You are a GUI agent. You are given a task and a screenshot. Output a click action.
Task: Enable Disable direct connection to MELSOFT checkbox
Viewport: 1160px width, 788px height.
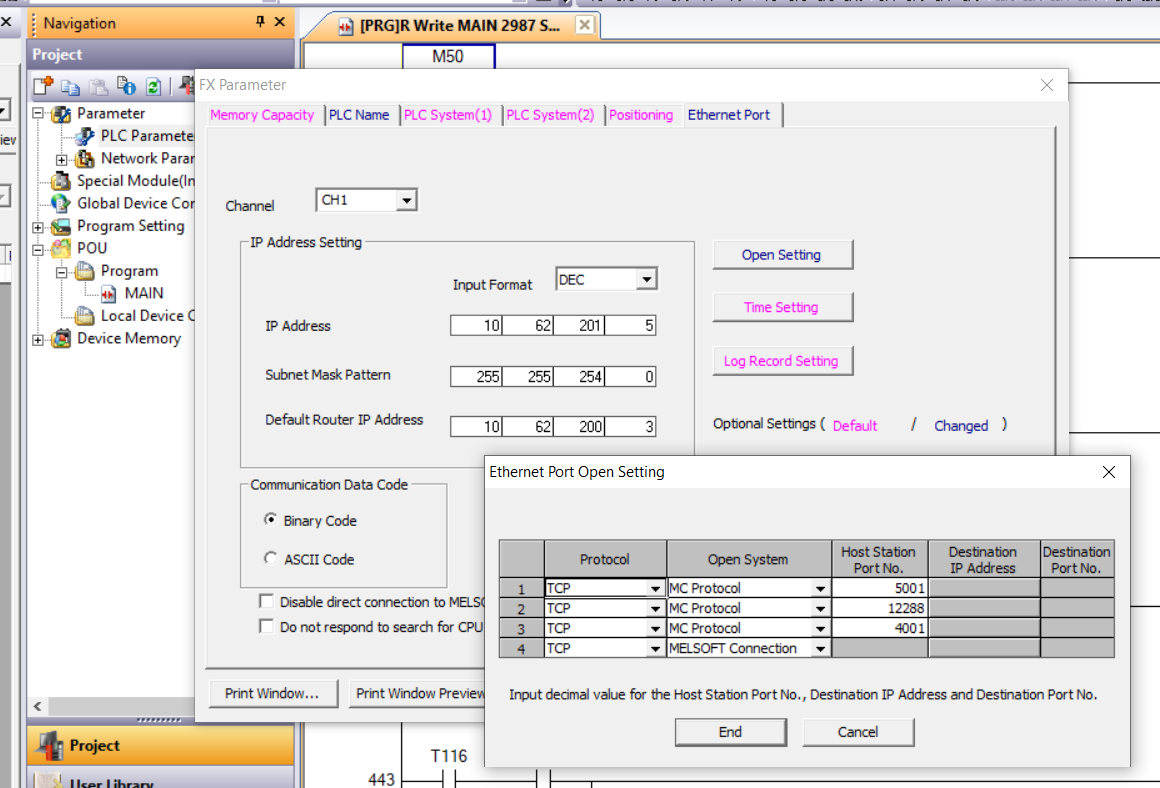(x=266, y=601)
